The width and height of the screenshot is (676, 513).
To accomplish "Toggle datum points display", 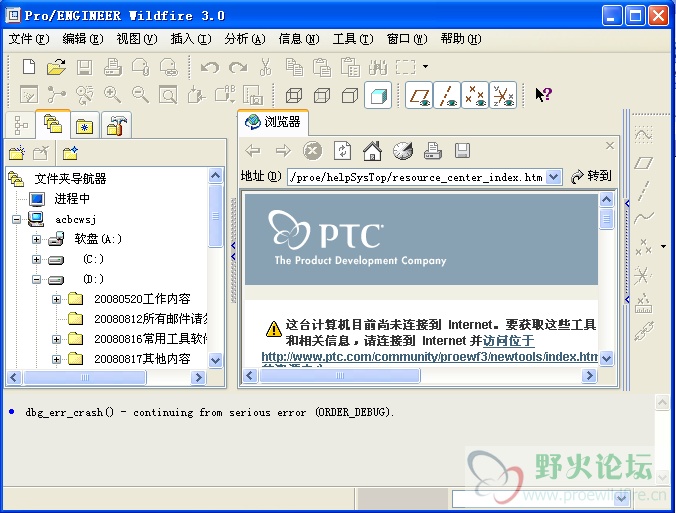I will 475,95.
